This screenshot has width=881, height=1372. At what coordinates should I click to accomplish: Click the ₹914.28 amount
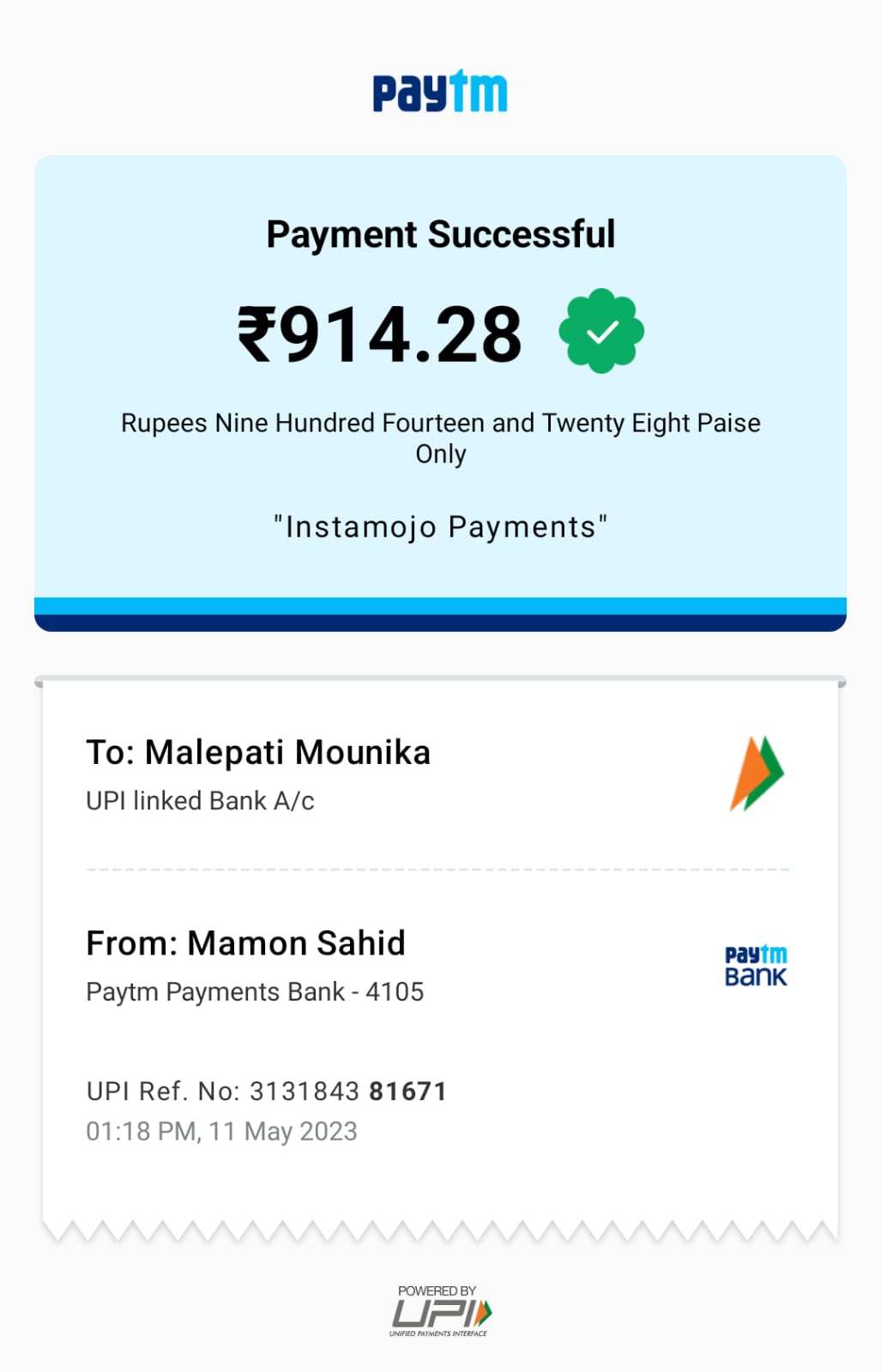tap(380, 334)
